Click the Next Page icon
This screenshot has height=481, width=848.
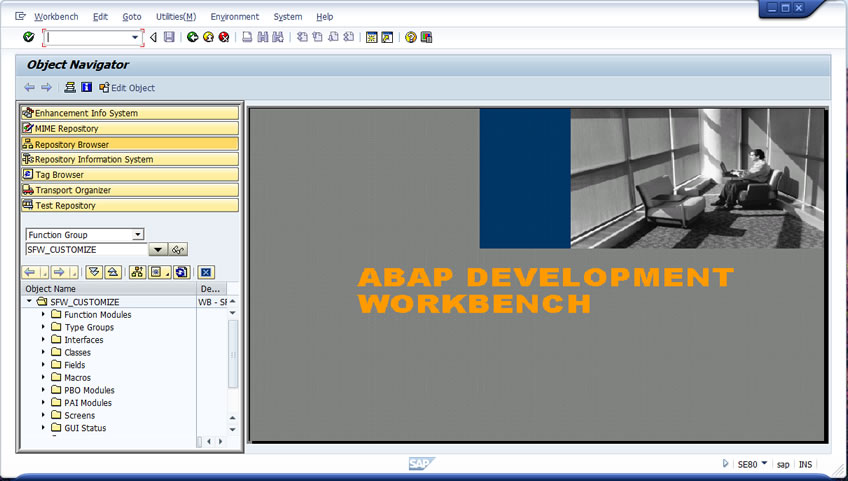(x=333, y=37)
